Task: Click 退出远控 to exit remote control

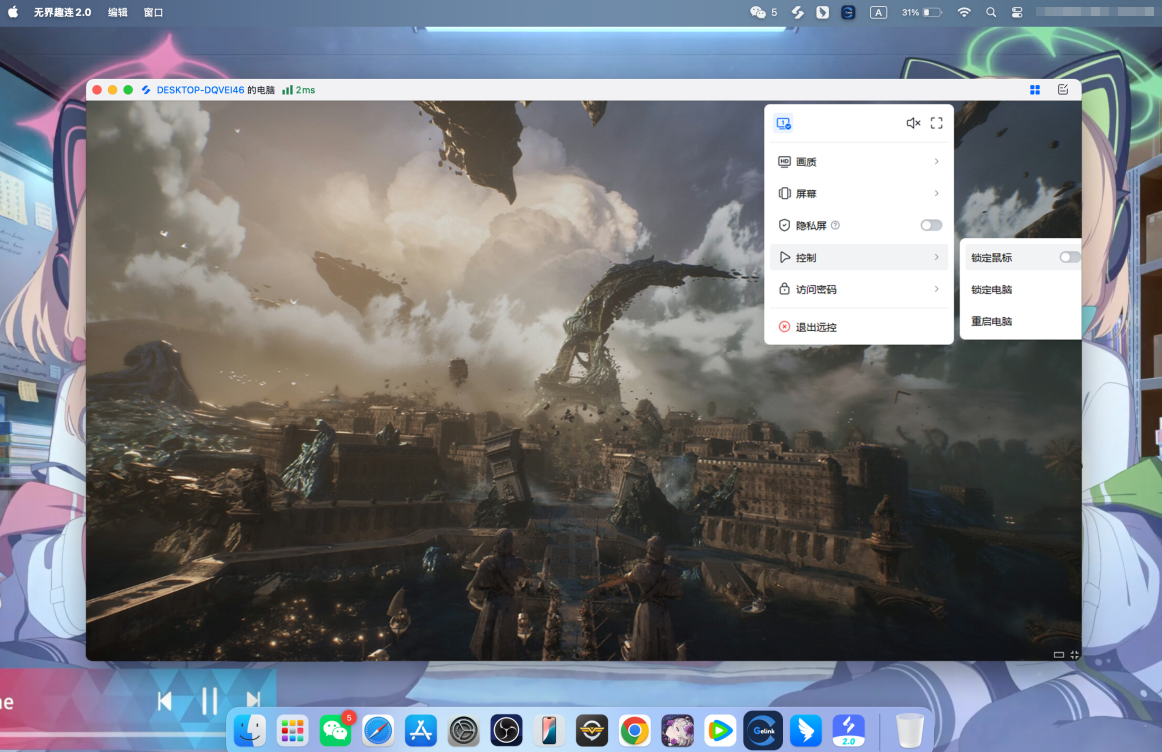Action: [815, 327]
